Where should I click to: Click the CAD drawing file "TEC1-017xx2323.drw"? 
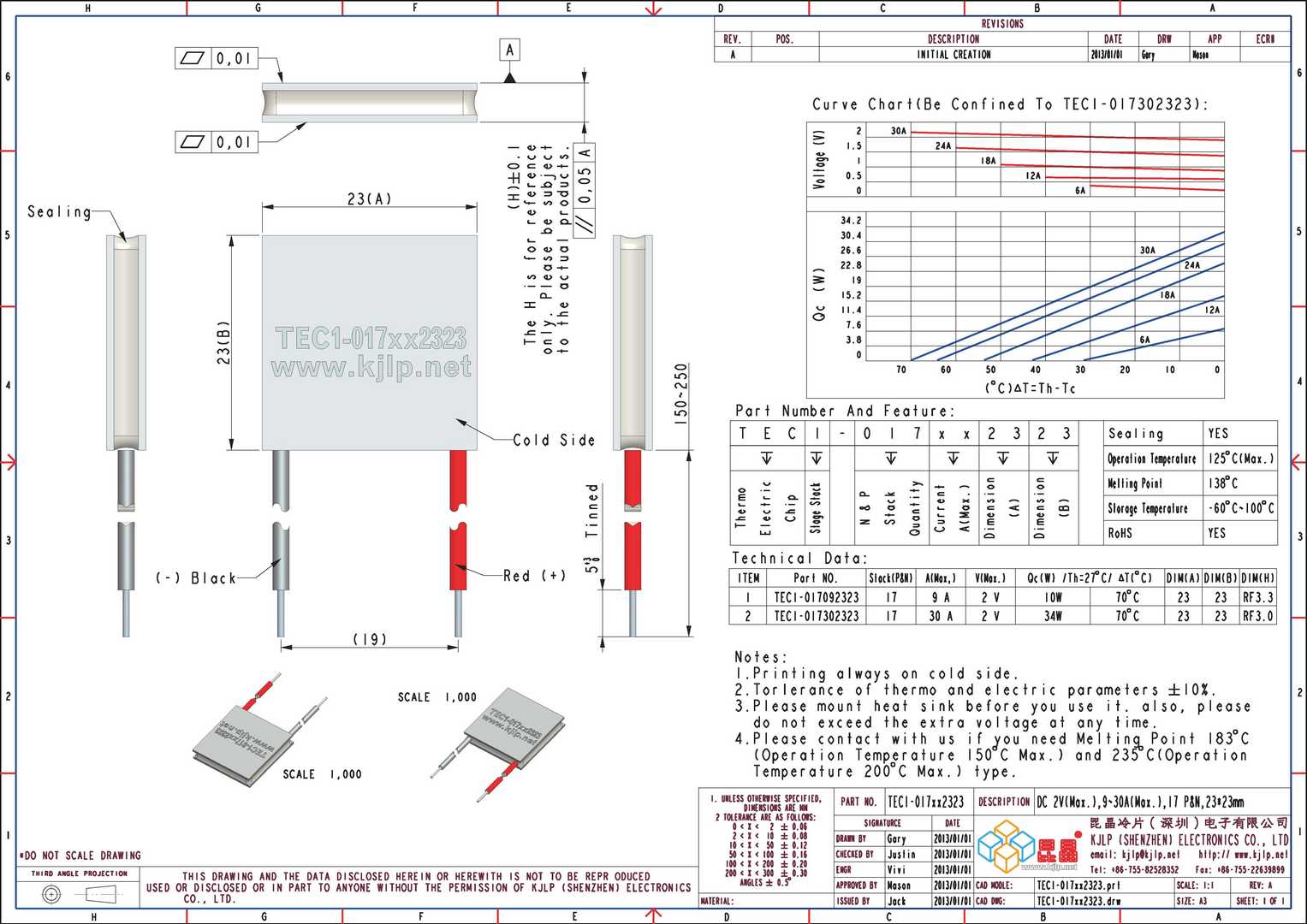click(1078, 901)
